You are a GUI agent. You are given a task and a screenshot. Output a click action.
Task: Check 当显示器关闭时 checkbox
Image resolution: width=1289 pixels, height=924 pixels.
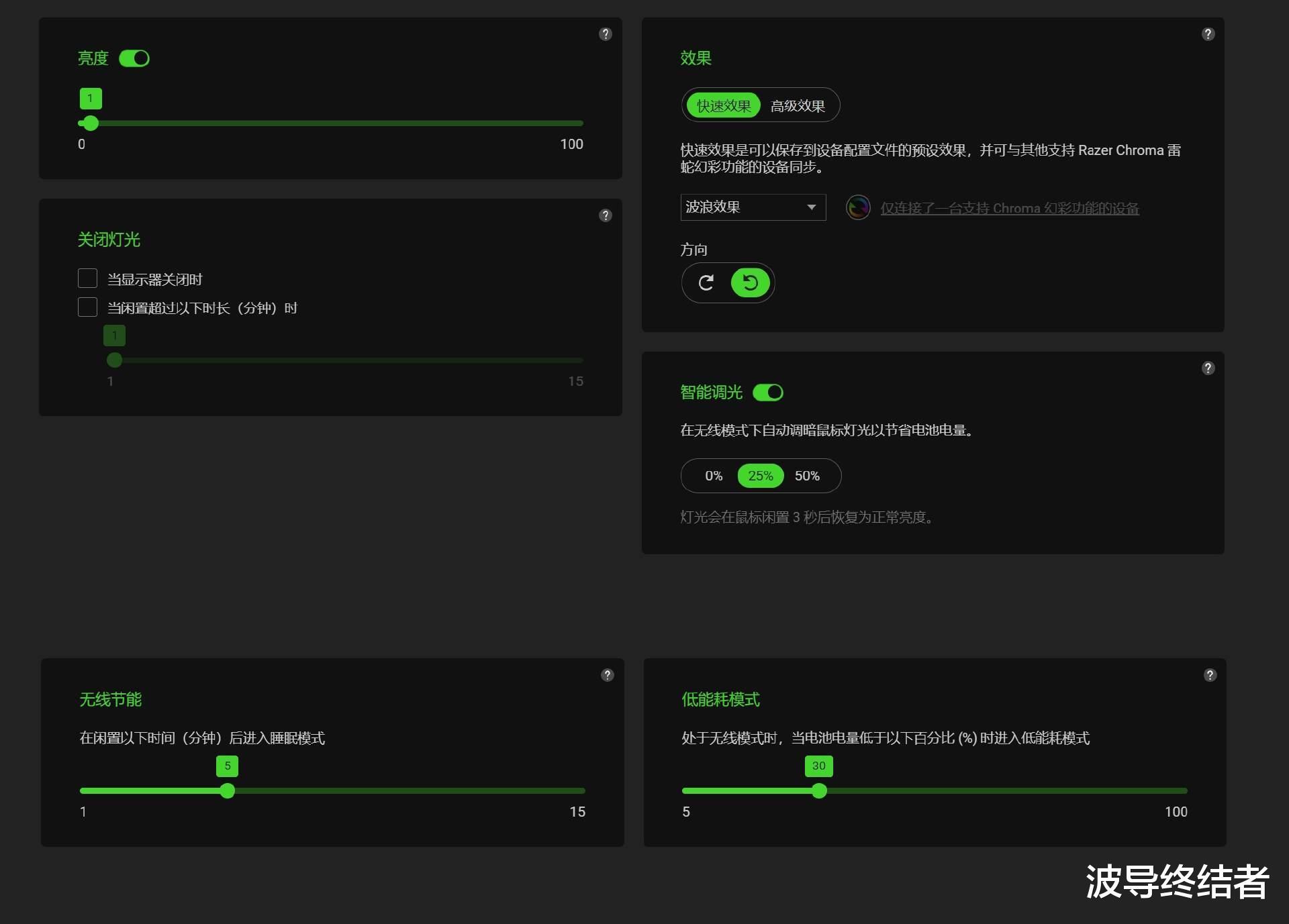click(88, 278)
